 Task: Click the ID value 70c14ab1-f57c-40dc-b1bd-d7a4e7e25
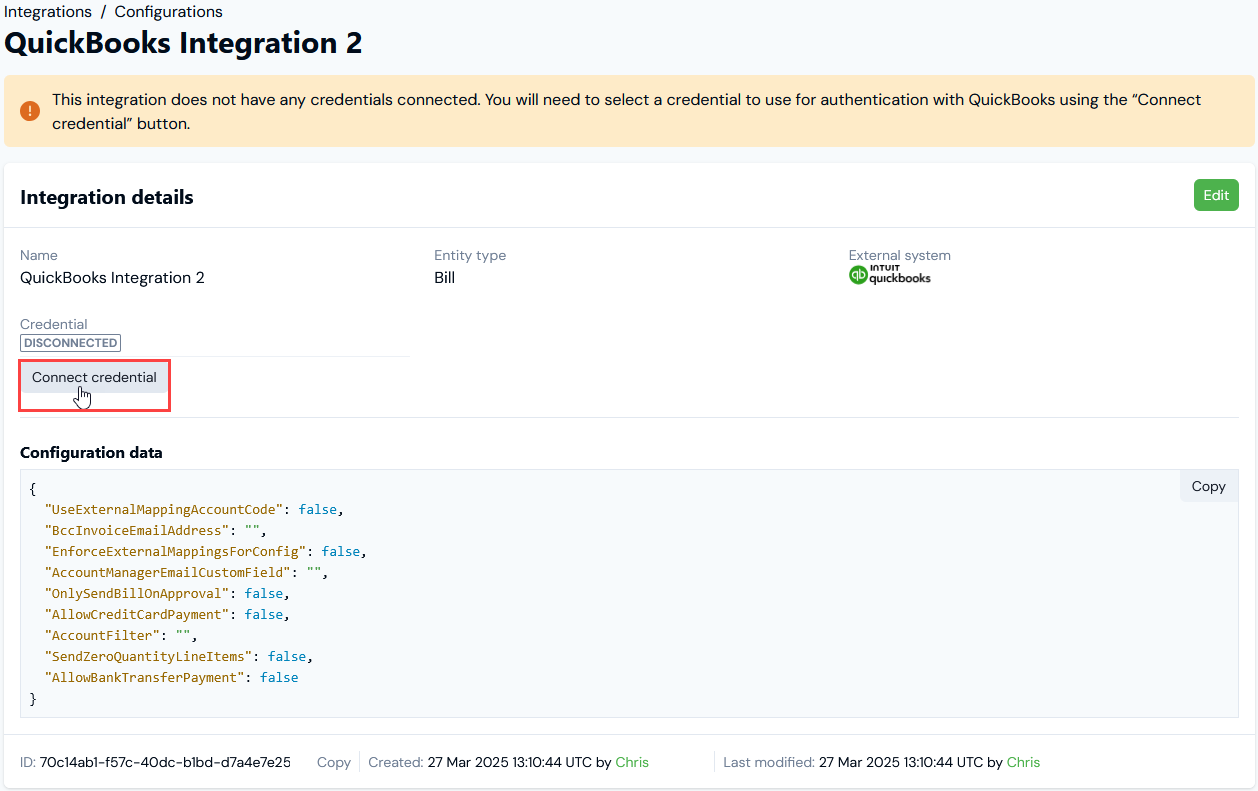tap(165, 762)
